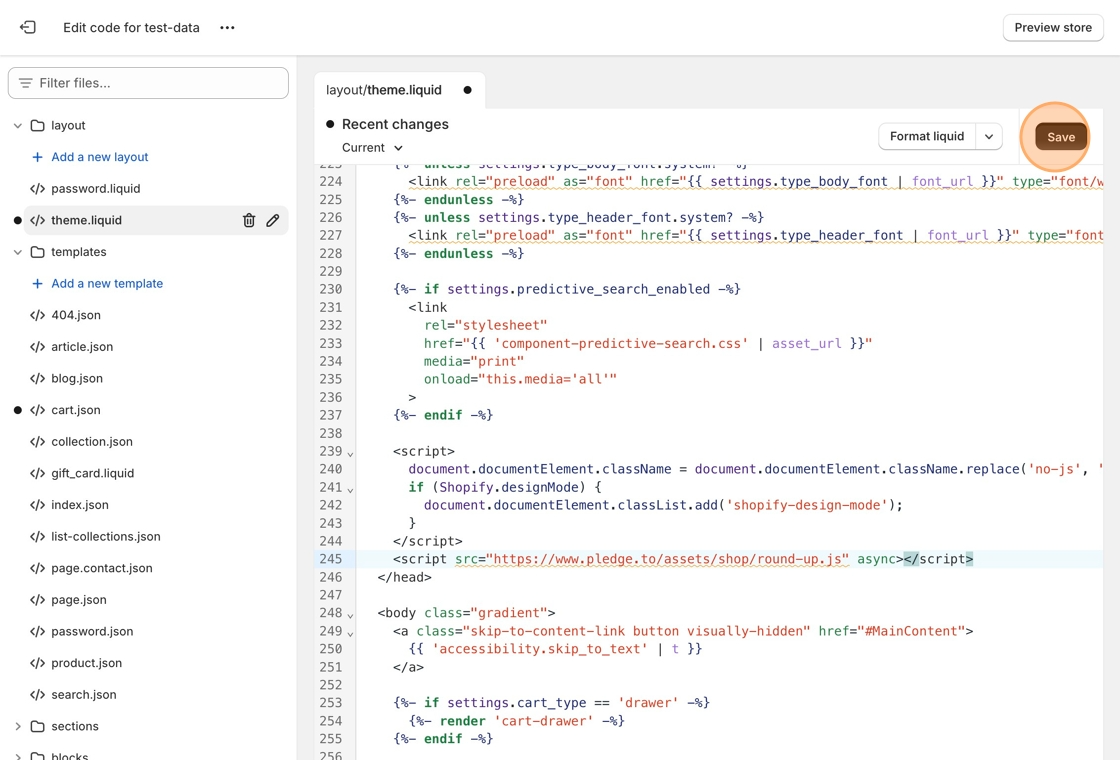
Task: Open the Current version dropdown
Action: [x=372, y=147]
